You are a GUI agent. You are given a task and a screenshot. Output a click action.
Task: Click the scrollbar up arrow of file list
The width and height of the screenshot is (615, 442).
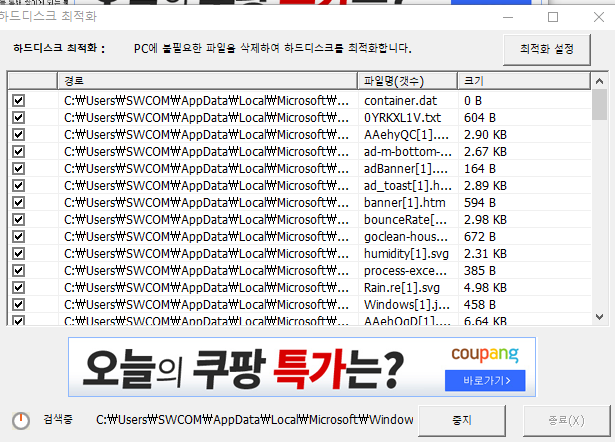click(599, 81)
